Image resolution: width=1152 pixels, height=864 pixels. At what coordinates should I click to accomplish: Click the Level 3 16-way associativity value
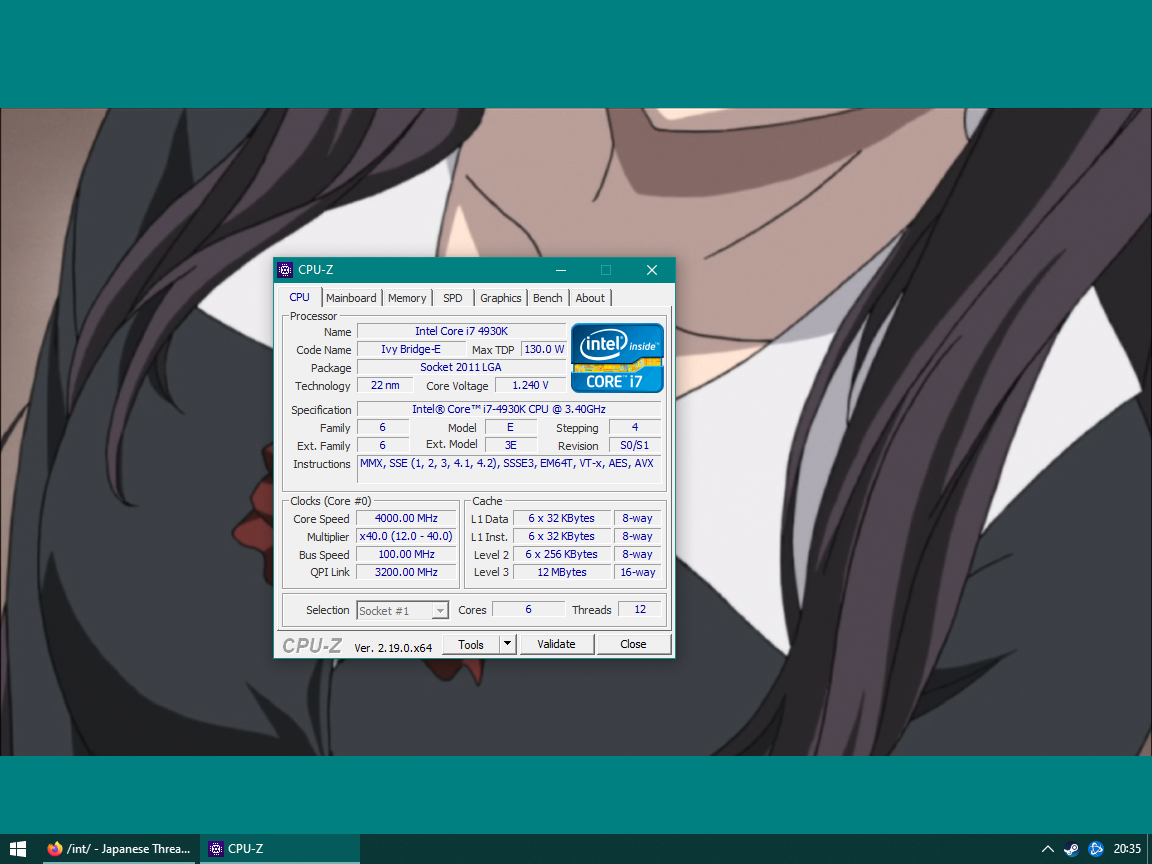pos(638,572)
